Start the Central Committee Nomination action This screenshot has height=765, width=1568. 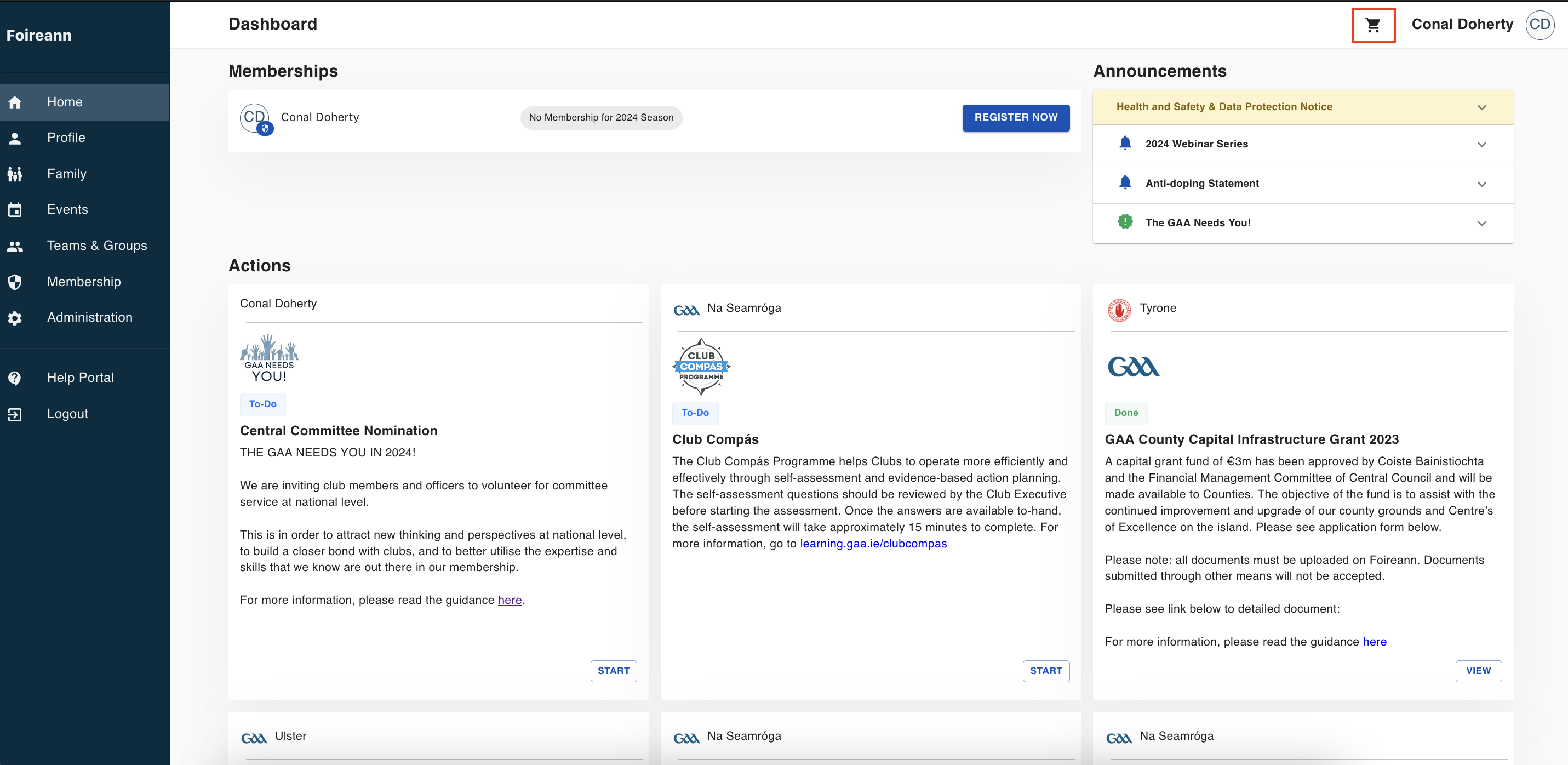[x=613, y=671]
